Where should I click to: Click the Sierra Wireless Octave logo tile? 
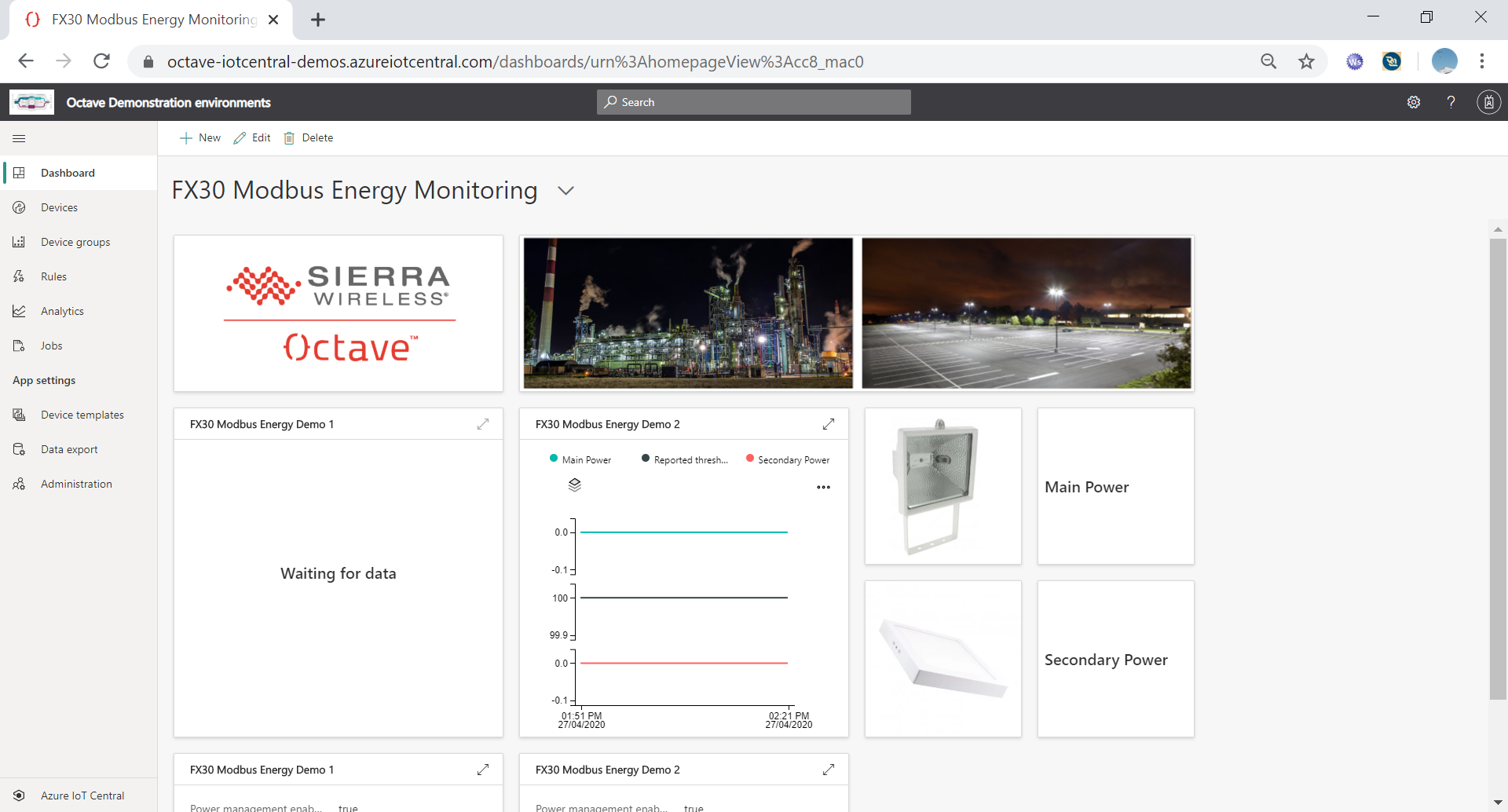pos(339,313)
